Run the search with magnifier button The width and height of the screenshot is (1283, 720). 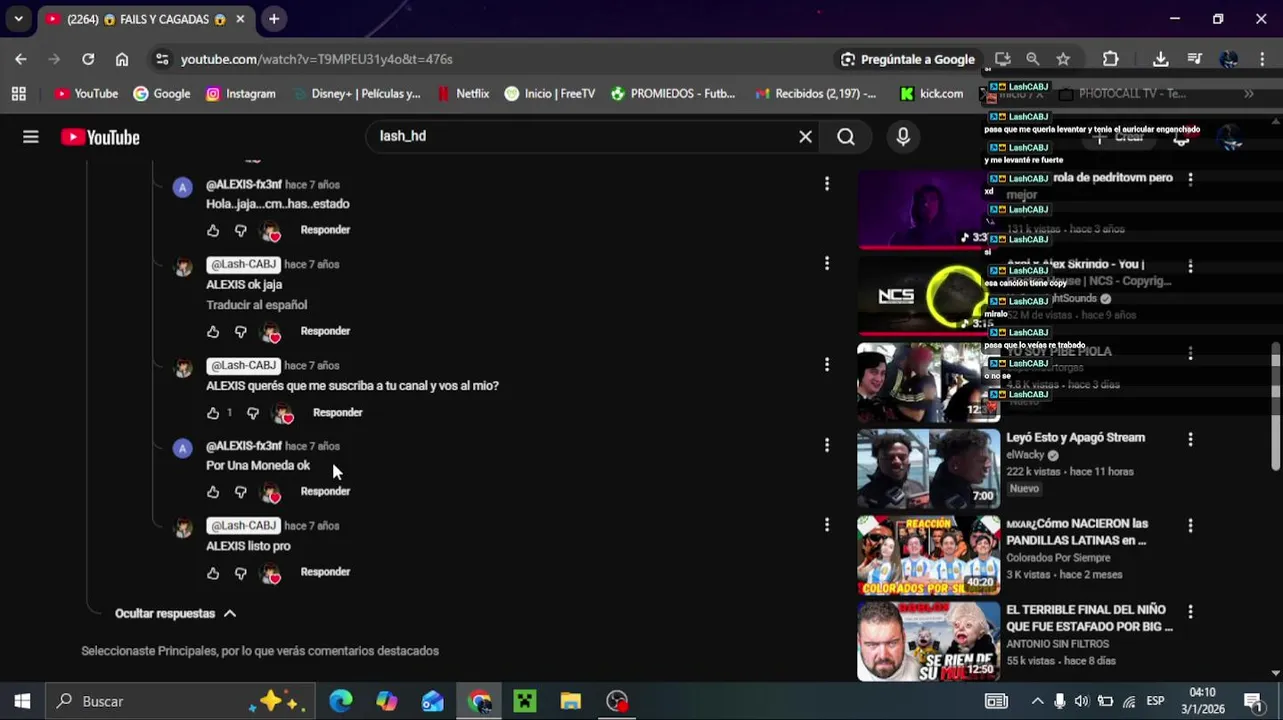click(x=846, y=136)
